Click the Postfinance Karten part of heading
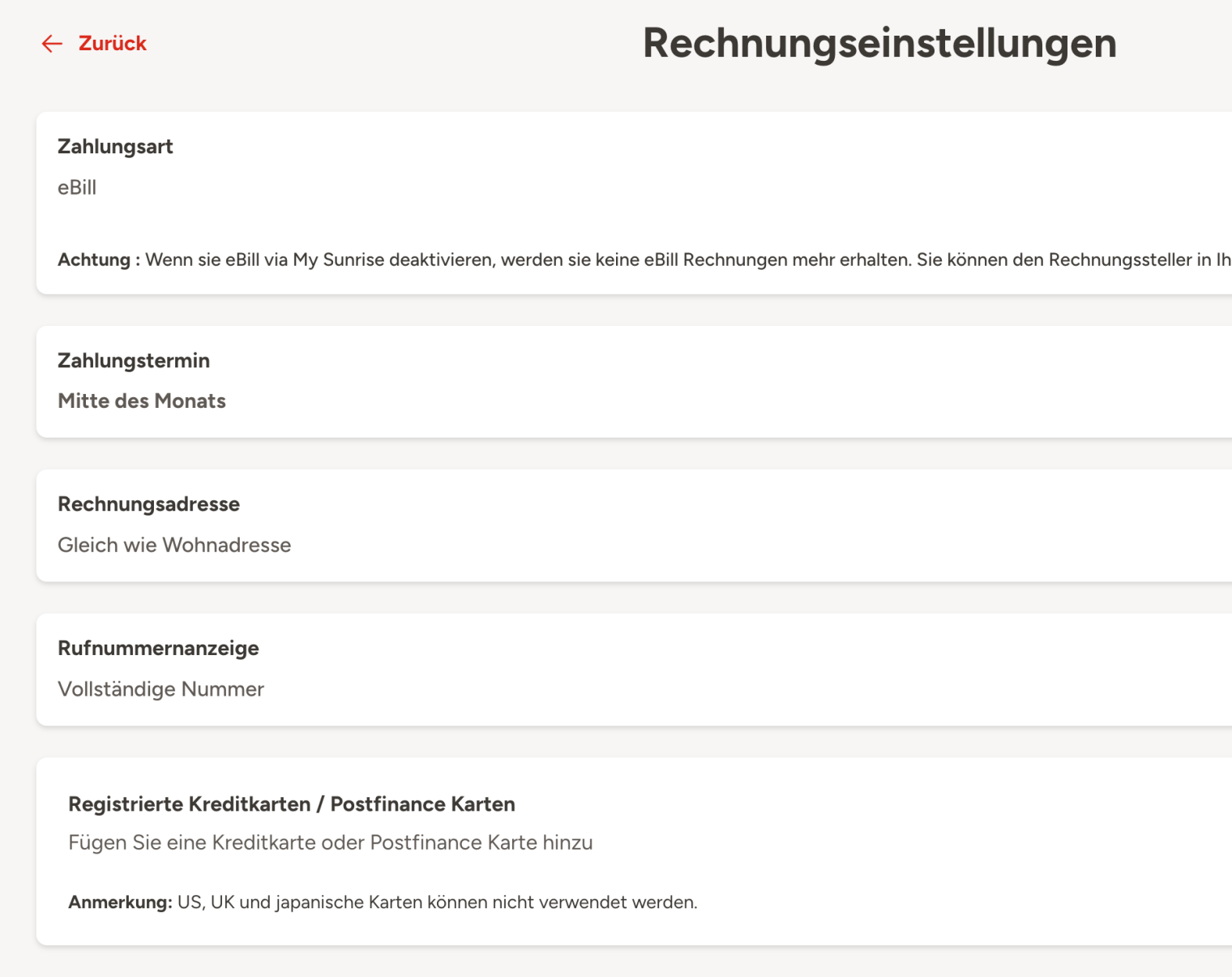 [x=422, y=804]
